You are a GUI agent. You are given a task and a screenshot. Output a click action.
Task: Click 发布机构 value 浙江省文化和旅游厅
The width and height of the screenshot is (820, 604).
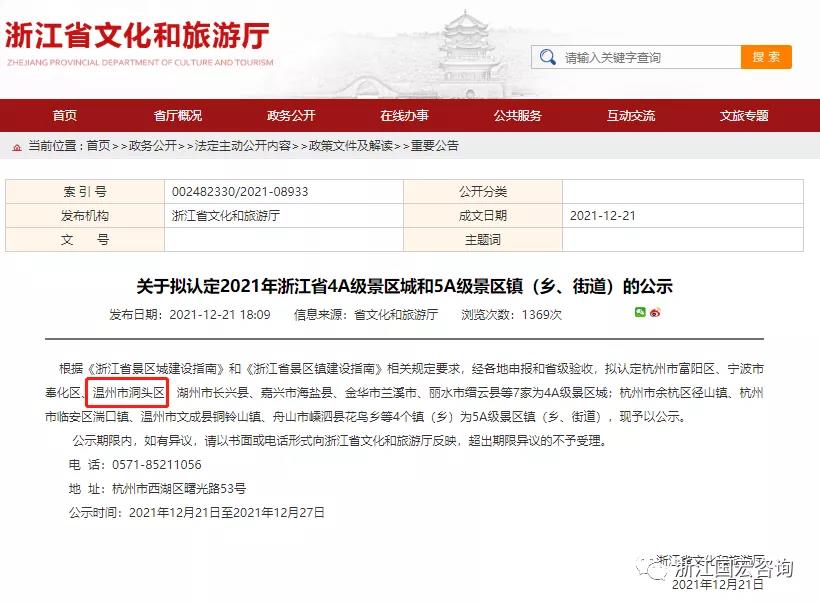[x=226, y=216]
